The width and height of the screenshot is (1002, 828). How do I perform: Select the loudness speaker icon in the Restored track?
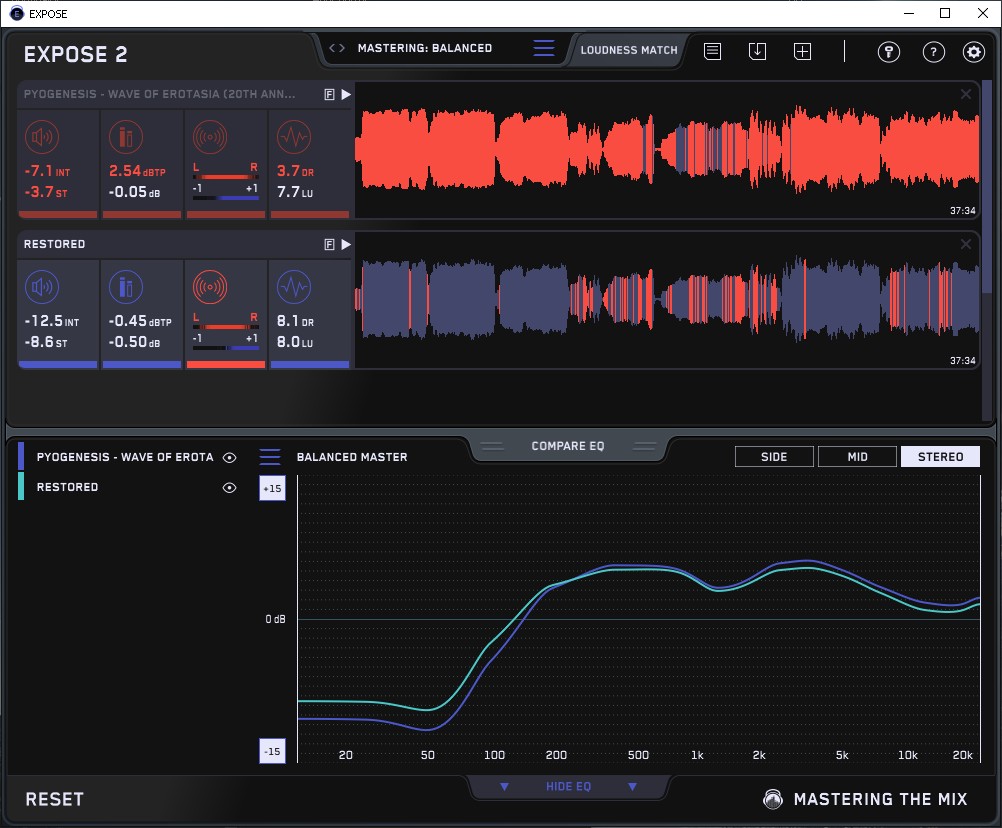[x=42, y=287]
